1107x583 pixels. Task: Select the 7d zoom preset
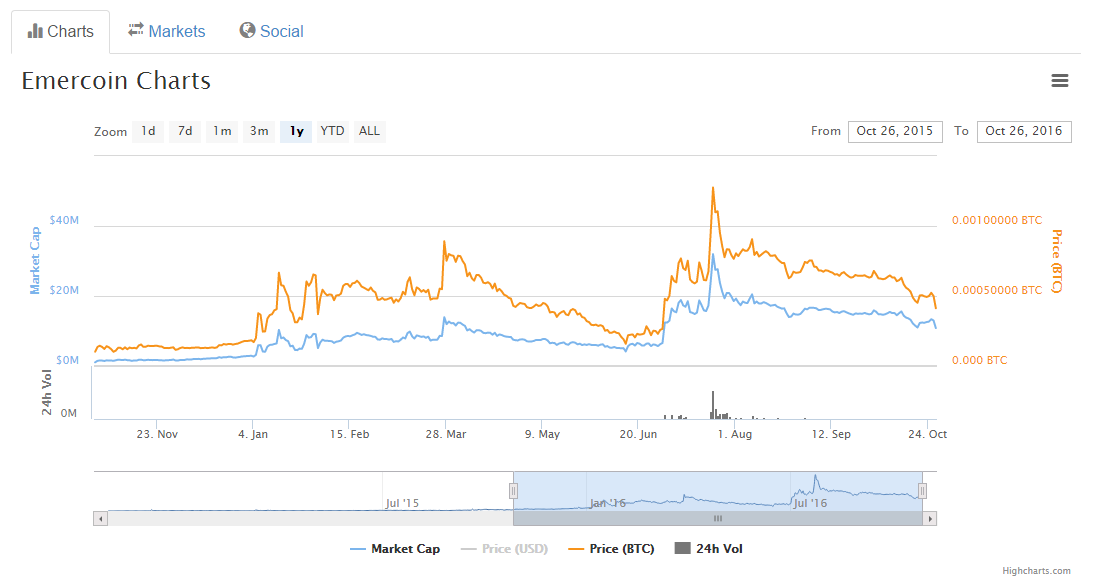pyautogui.click(x=184, y=131)
